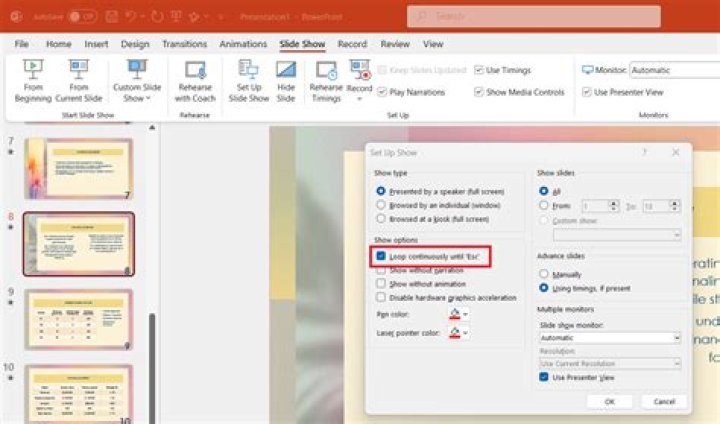This screenshot has height=424, width=720.
Task: Start Rehearse Timings
Action: [x=326, y=81]
